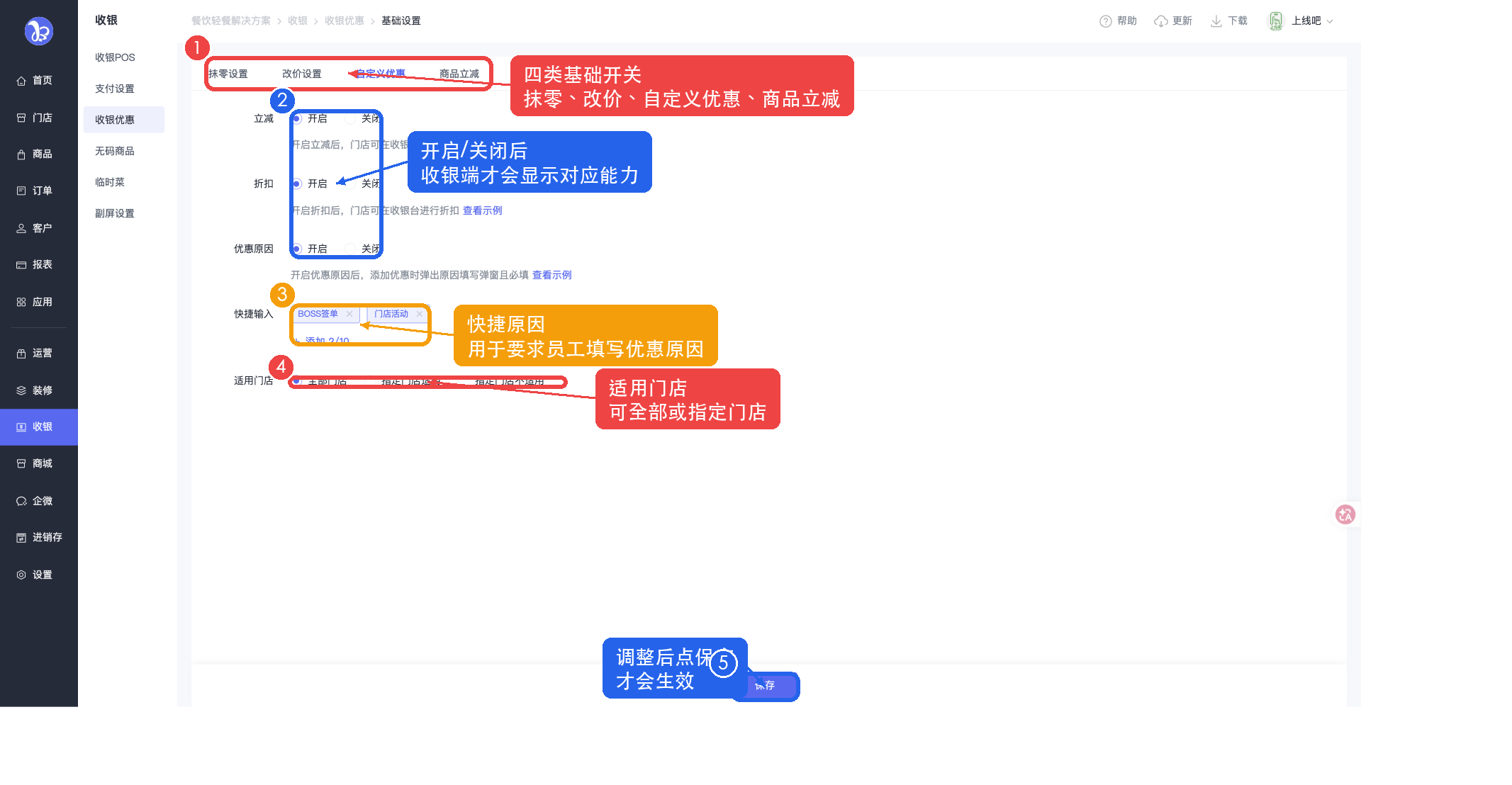Click the 餐饮轻餐解决方案 breadcrumb

click(231, 21)
